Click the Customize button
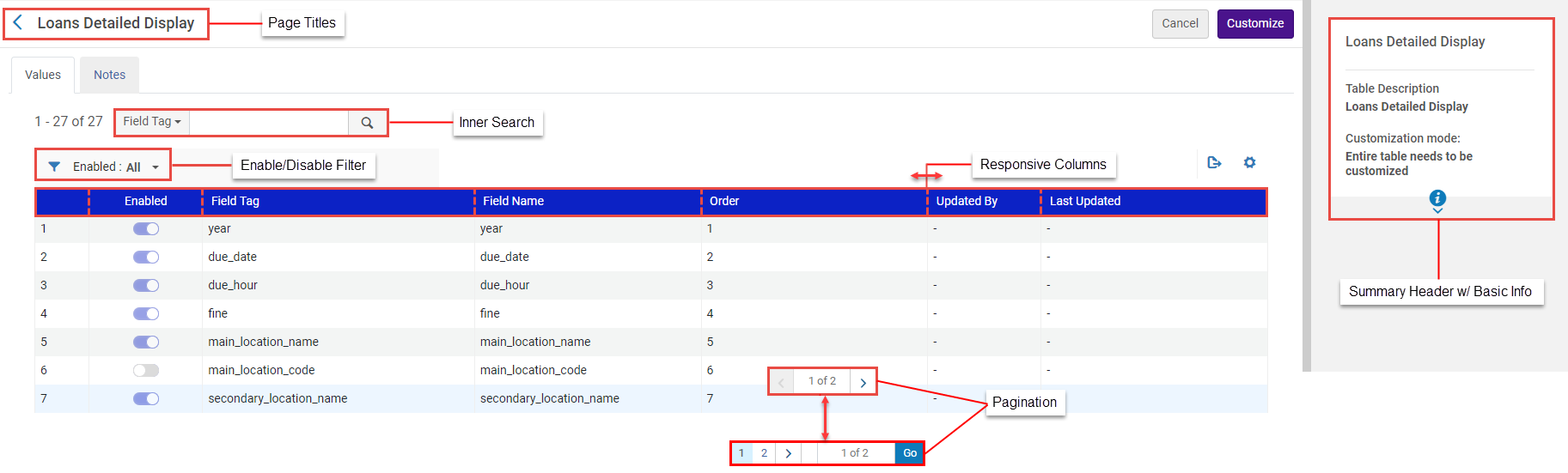 [x=1255, y=23]
